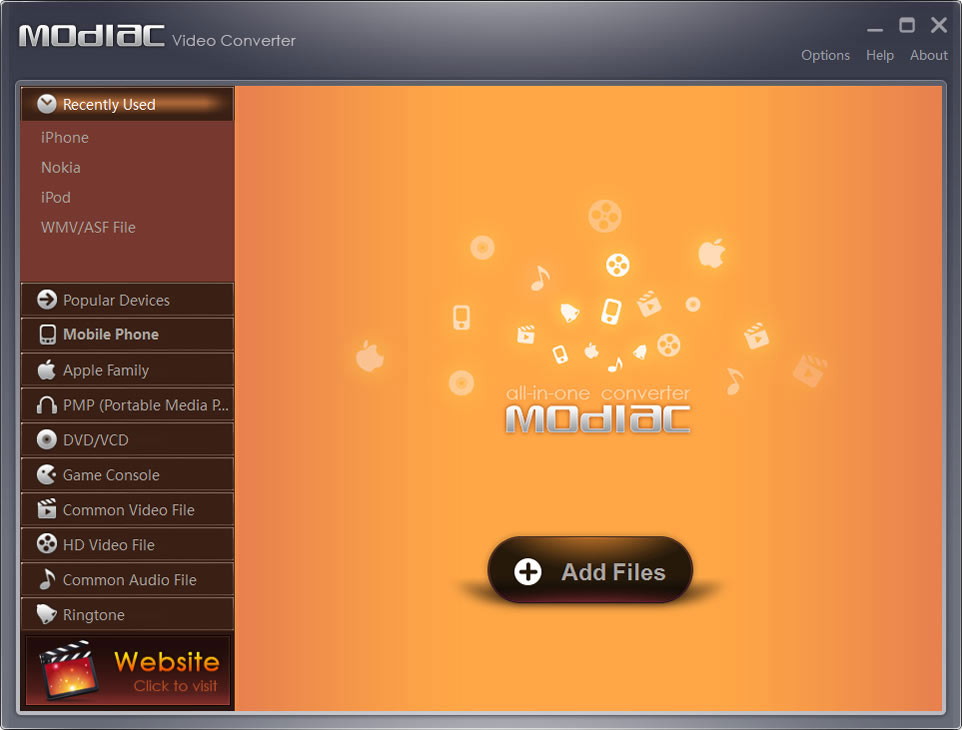This screenshot has width=962, height=730.
Task: Choose WMV/ASF File recent profile
Action: 88,228
